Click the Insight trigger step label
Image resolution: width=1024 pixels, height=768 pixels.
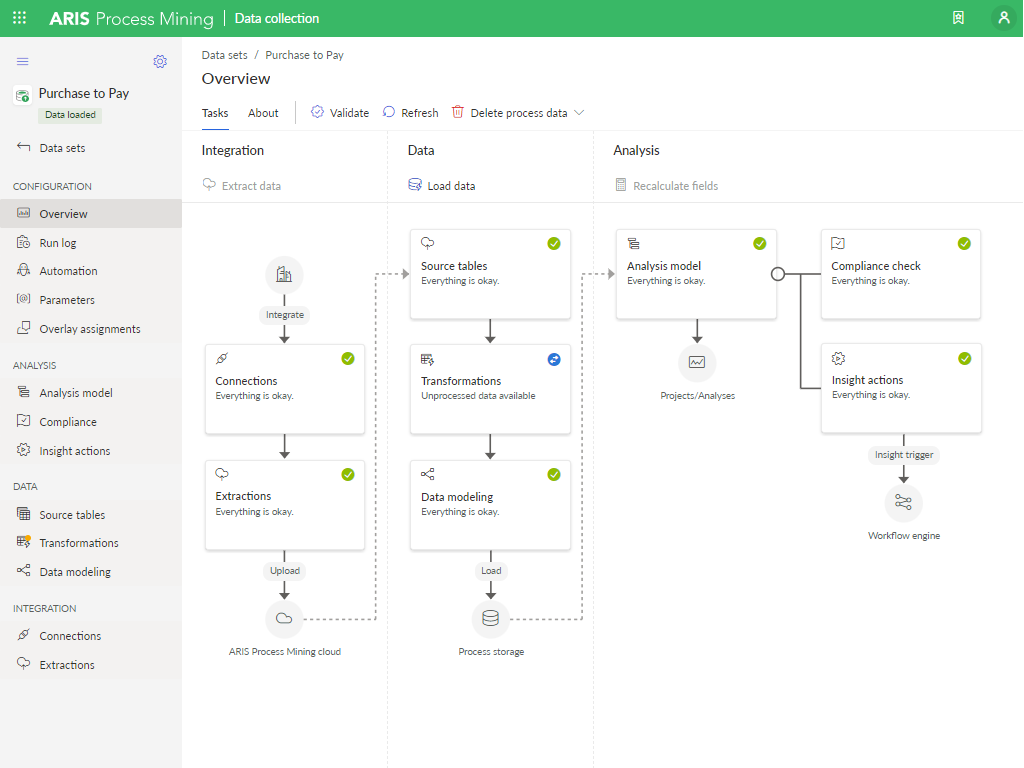pyautogui.click(x=904, y=455)
